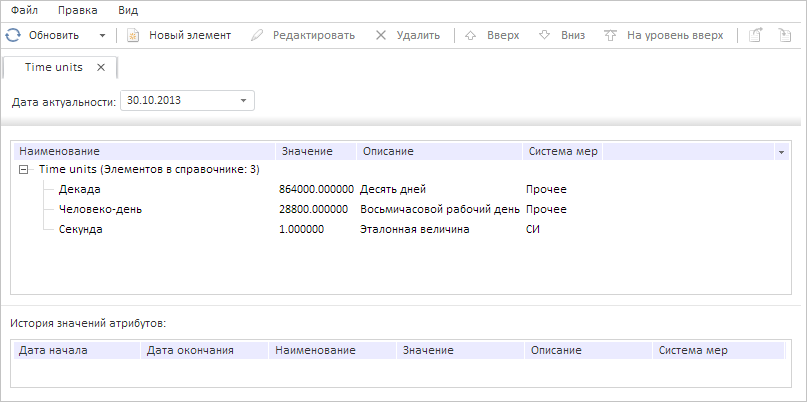Click the Удалить cross icon
Image resolution: width=807 pixels, height=402 pixels.
point(381,35)
